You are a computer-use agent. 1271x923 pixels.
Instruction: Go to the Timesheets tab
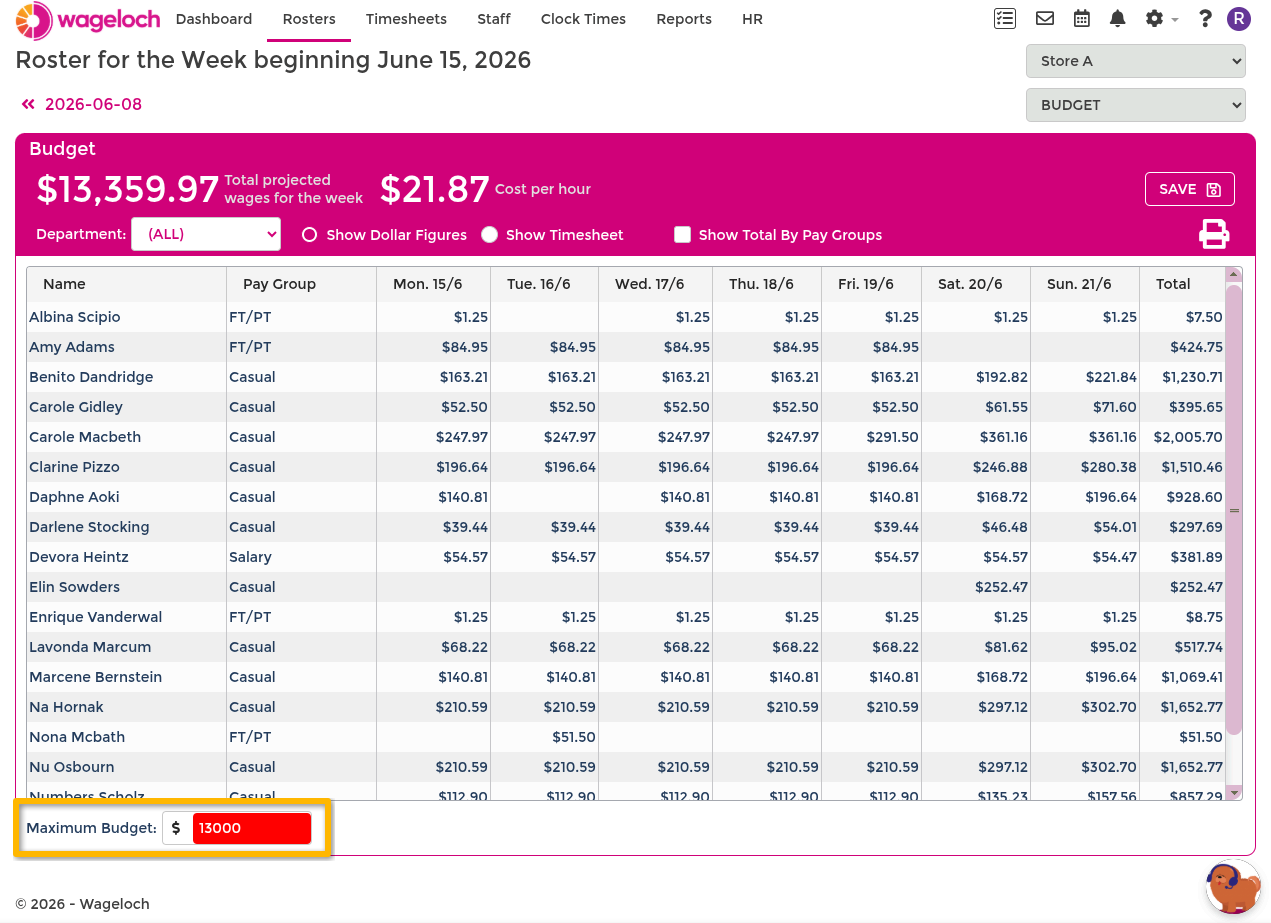pyautogui.click(x=406, y=19)
